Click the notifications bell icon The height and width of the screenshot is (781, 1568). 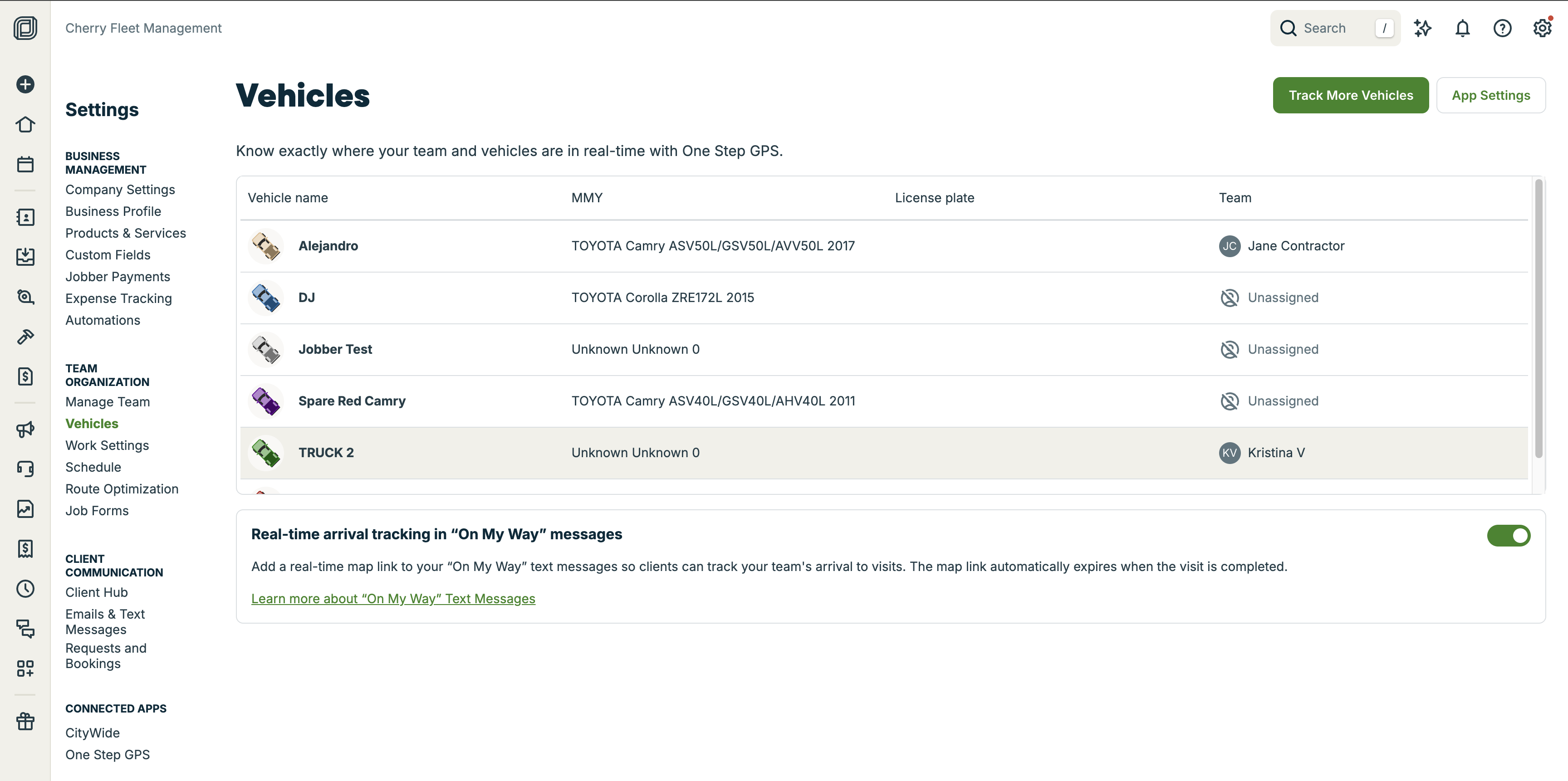pos(1462,29)
